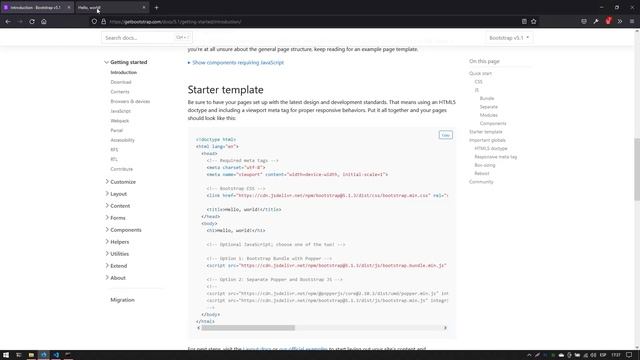Image resolution: width=640 pixels, height=360 pixels.
Task: Open the wrench developer tools icon
Action: point(596,22)
